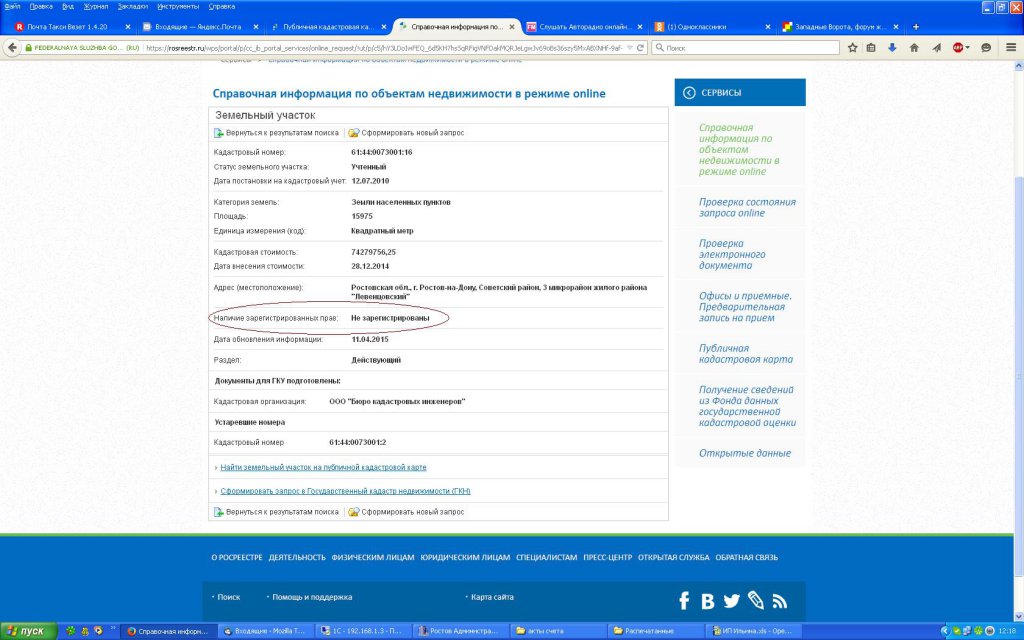
Task: Open footer link 'ПРЕСС-ЦЕНТР'
Action: pos(607,558)
